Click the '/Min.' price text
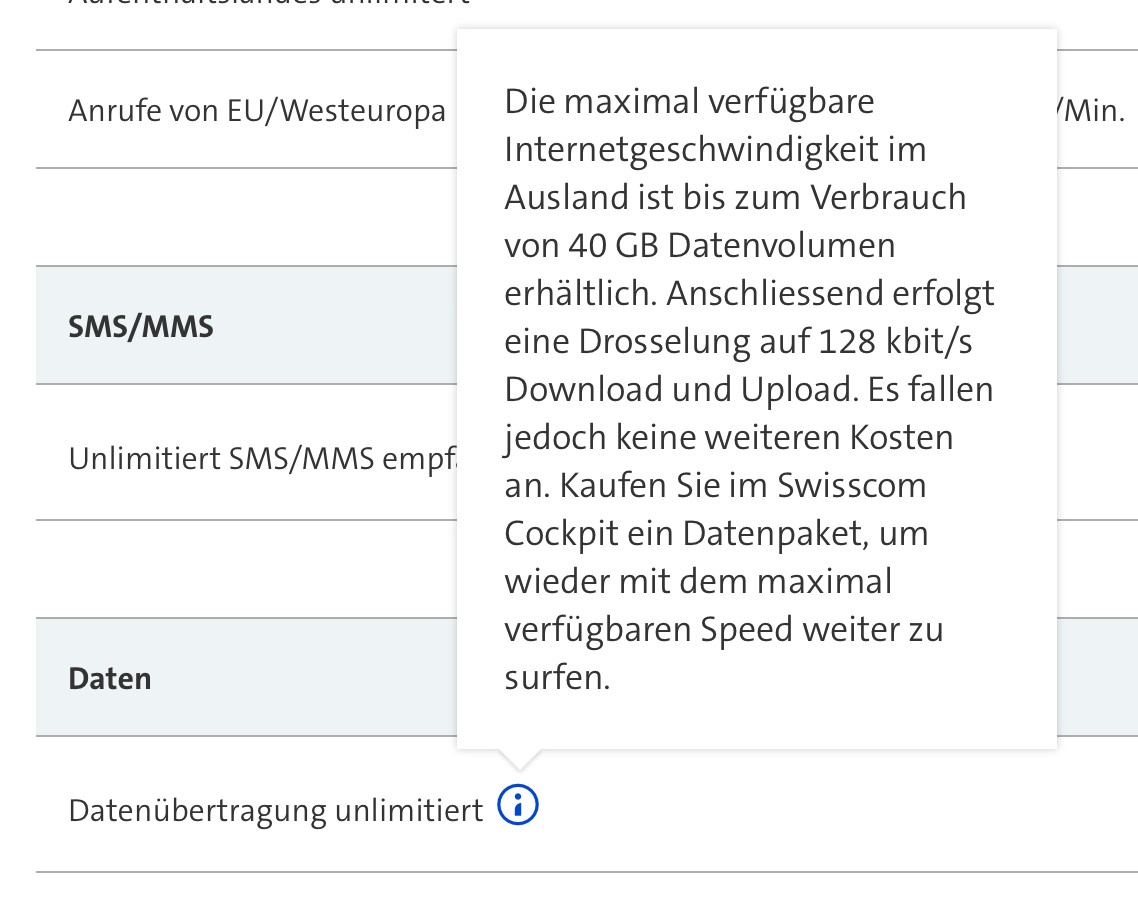This screenshot has height=910, width=1138. (x=1090, y=111)
